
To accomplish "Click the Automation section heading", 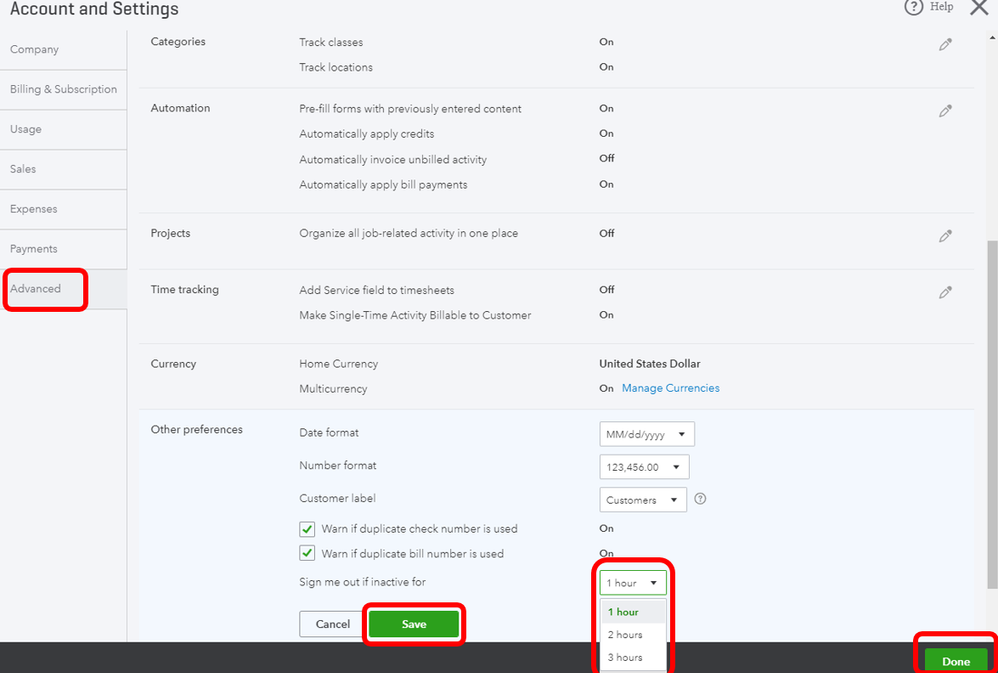I will [x=180, y=108].
